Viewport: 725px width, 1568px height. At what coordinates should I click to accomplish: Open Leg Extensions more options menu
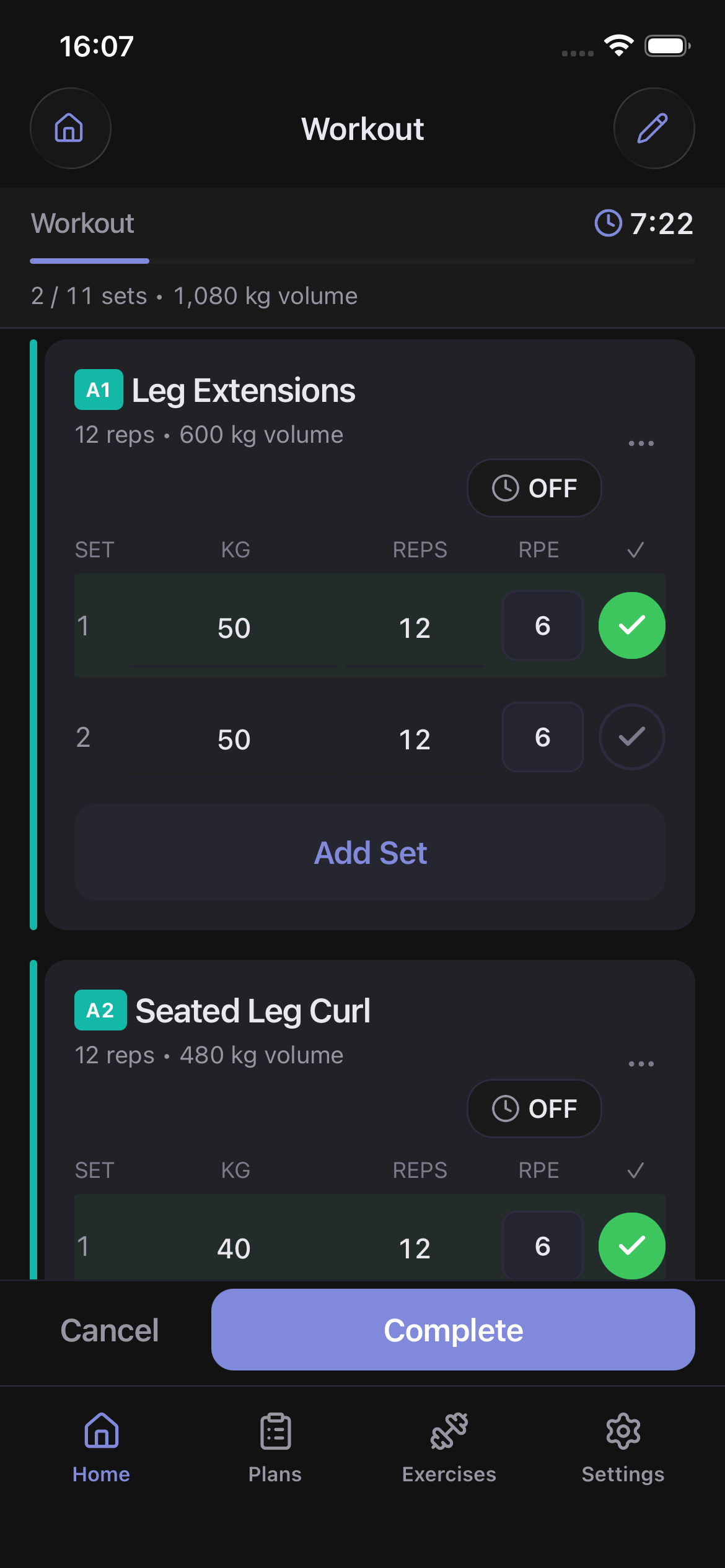pyautogui.click(x=641, y=443)
